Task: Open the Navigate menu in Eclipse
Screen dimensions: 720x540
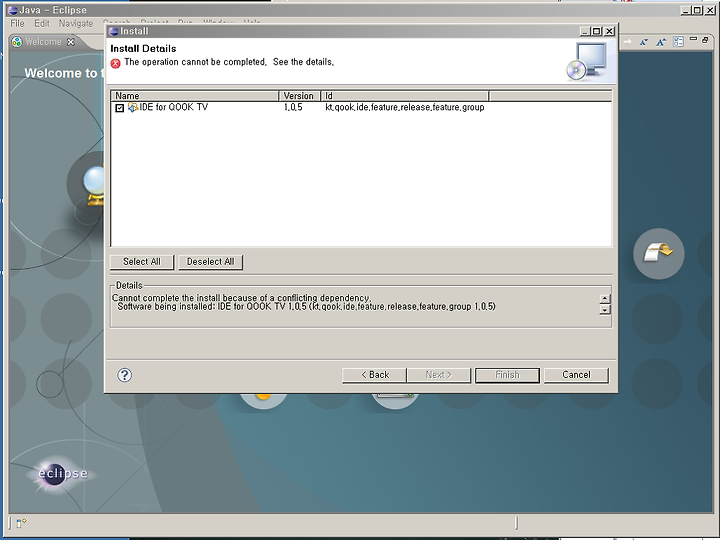Action: (76, 23)
